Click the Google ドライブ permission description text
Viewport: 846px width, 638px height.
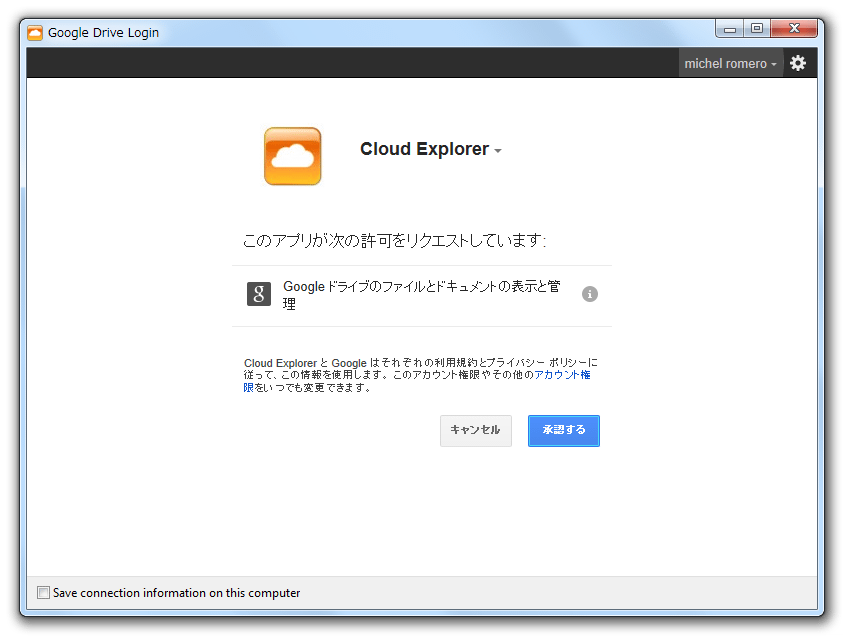point(421,294)
